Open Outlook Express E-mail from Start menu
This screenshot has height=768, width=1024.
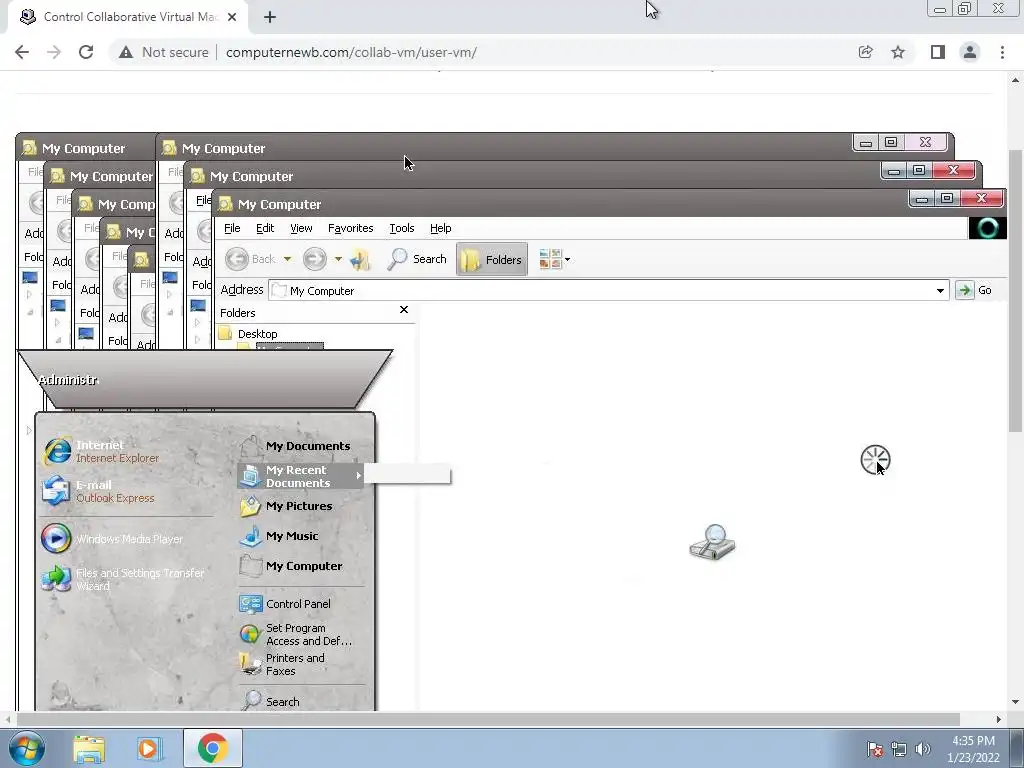click(98, 491)
